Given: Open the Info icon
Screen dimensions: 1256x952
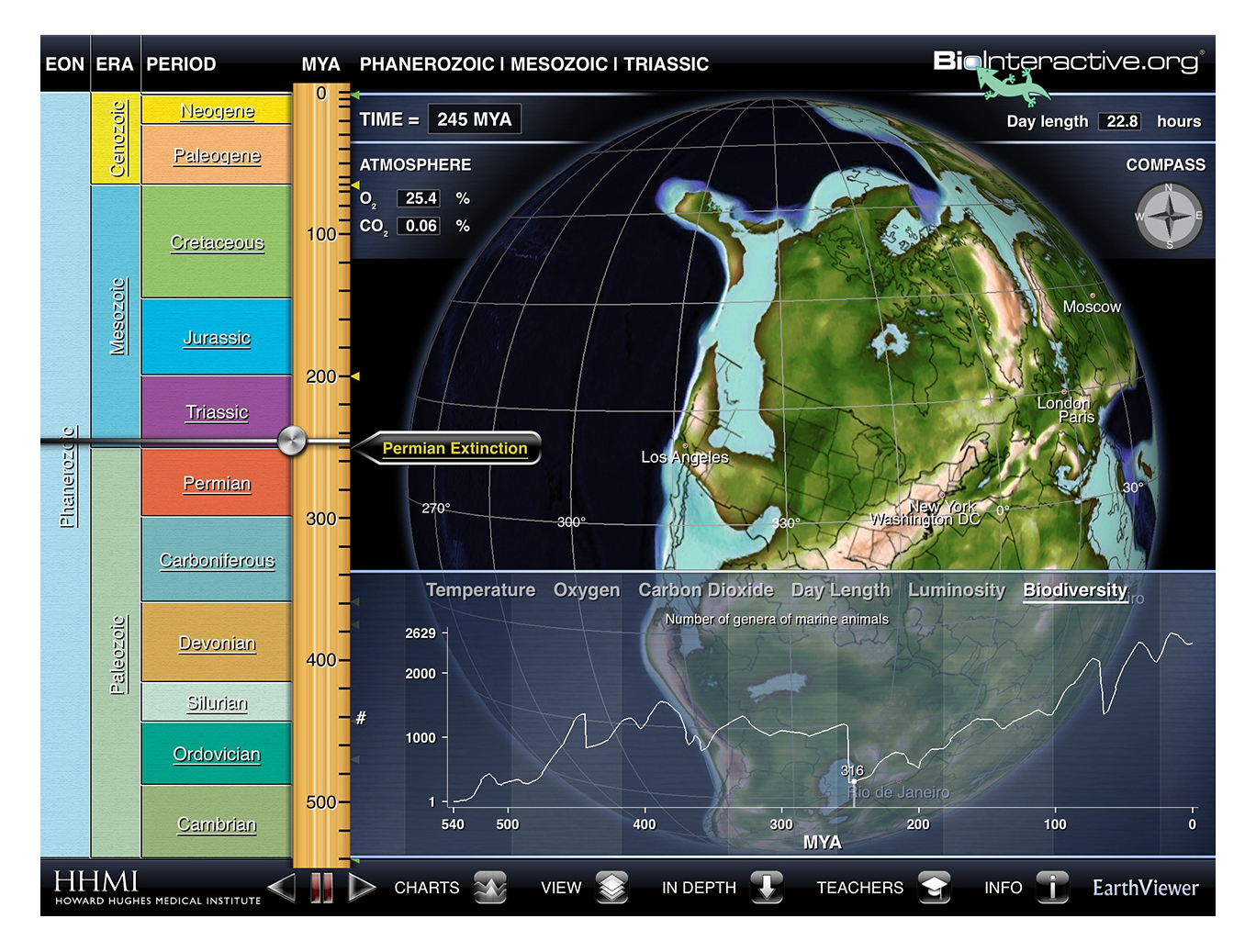Looking at the screenshot, I should click(1052, 888).
